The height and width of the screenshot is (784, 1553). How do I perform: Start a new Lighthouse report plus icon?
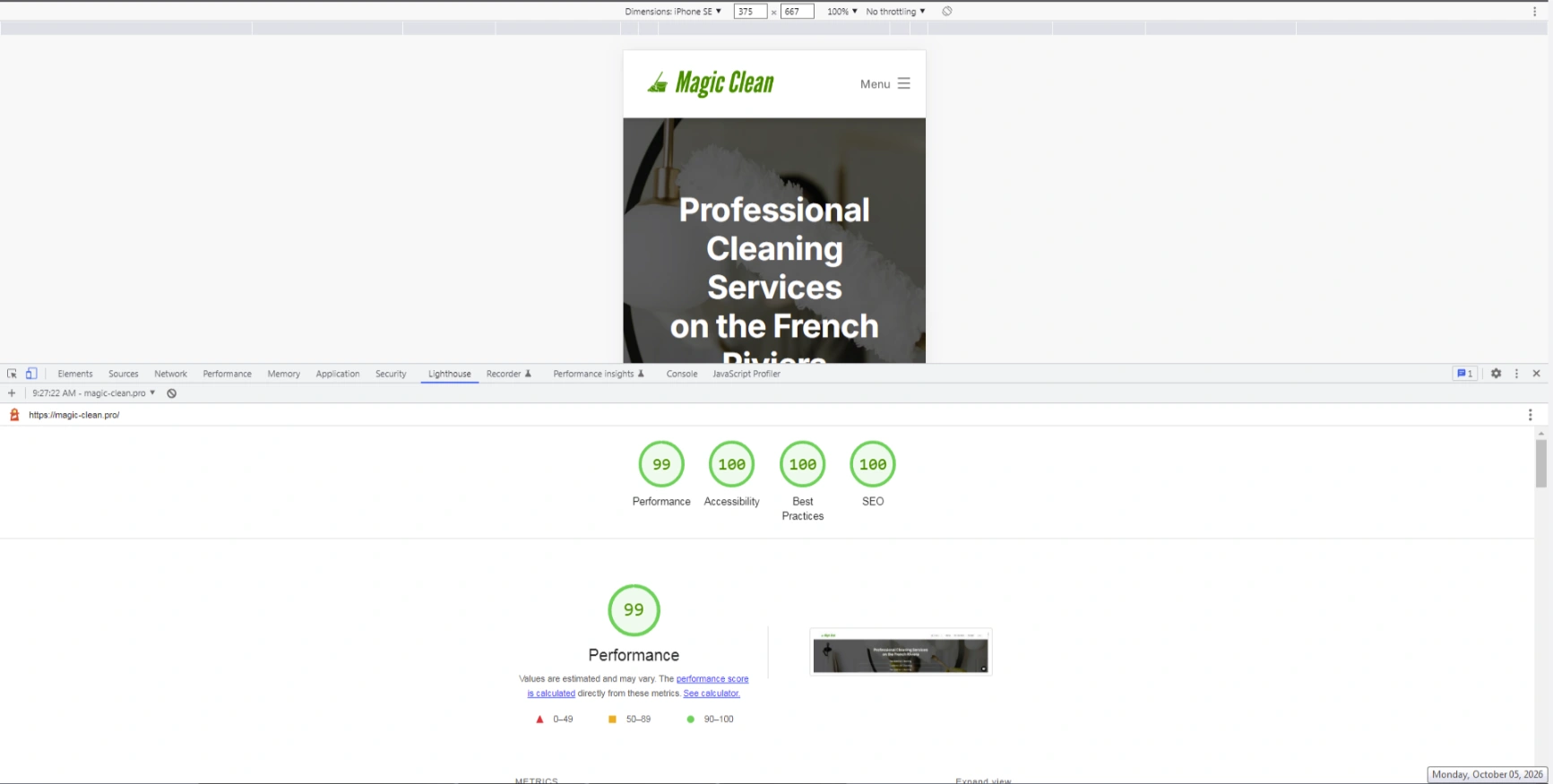click(12, 393)
